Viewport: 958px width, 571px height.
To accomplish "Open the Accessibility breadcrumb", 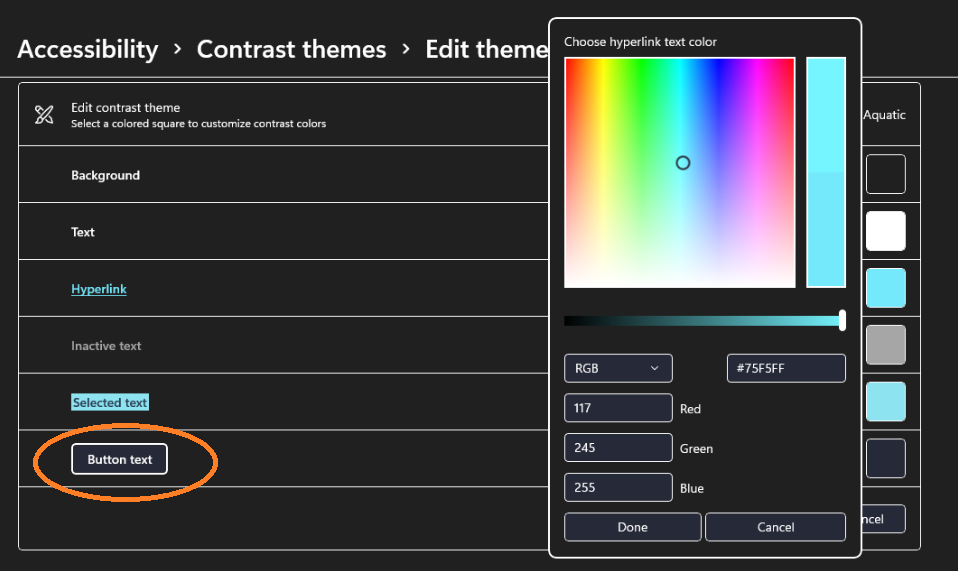I will 88,49.
